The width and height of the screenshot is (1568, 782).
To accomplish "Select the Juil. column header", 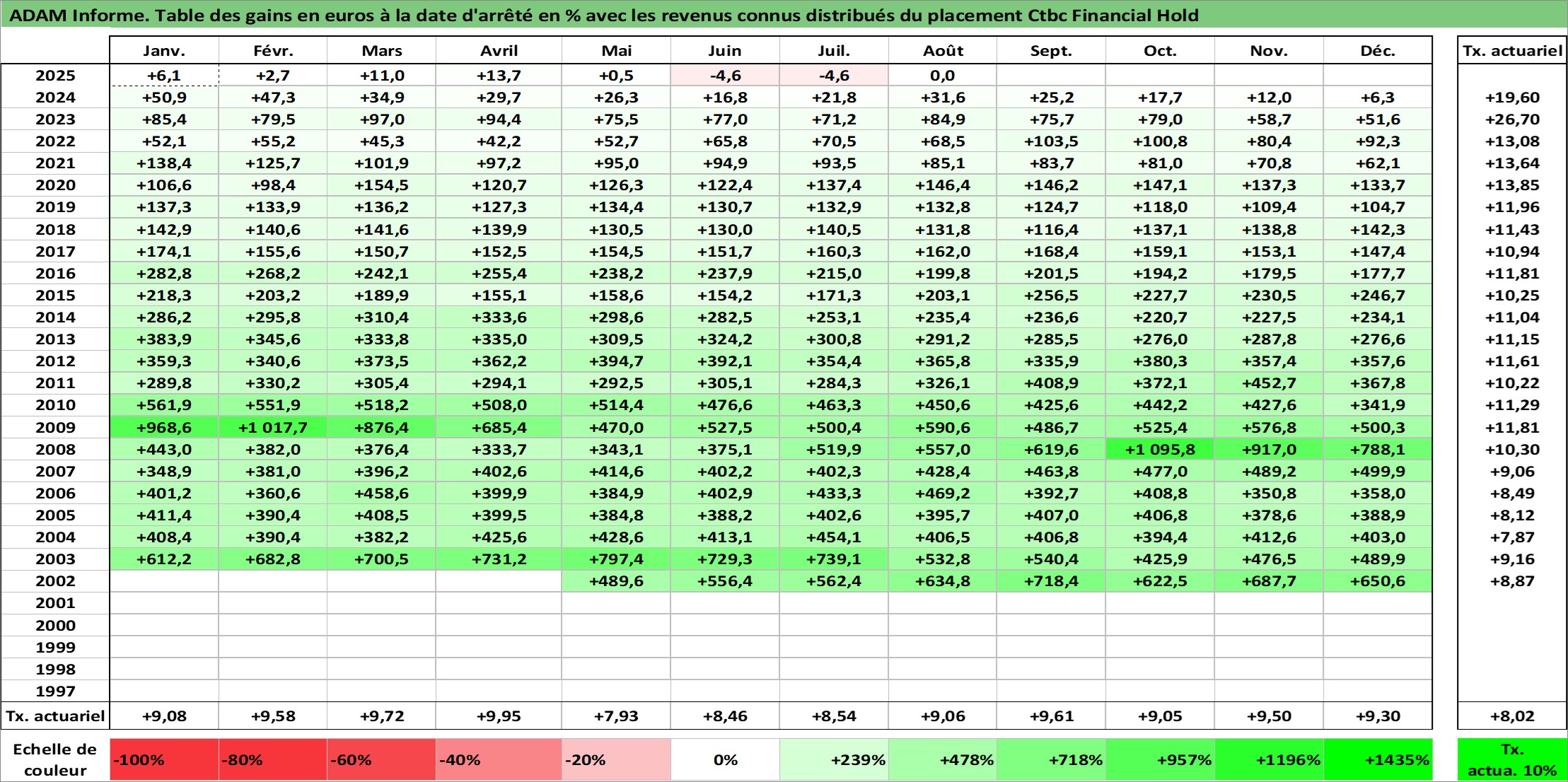I will [x=834, y=50].
